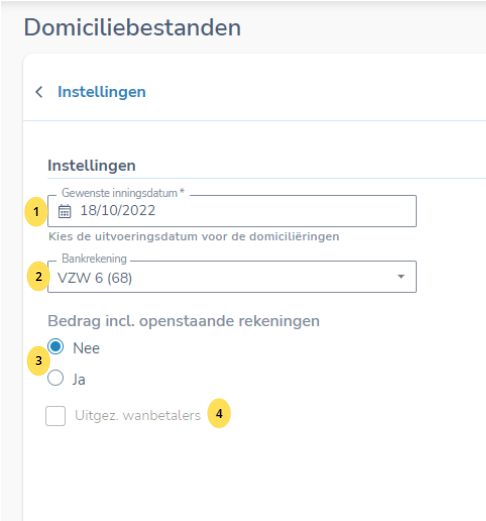Click the yellow number 2 marker
Screen dimensions: 486x521
click(38, 276)
